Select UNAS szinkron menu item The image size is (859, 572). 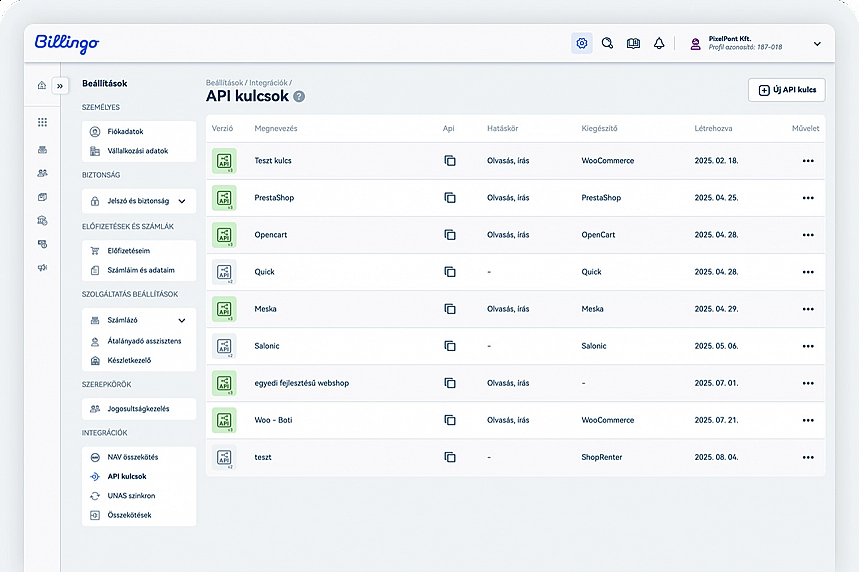[x=131, y=496]
